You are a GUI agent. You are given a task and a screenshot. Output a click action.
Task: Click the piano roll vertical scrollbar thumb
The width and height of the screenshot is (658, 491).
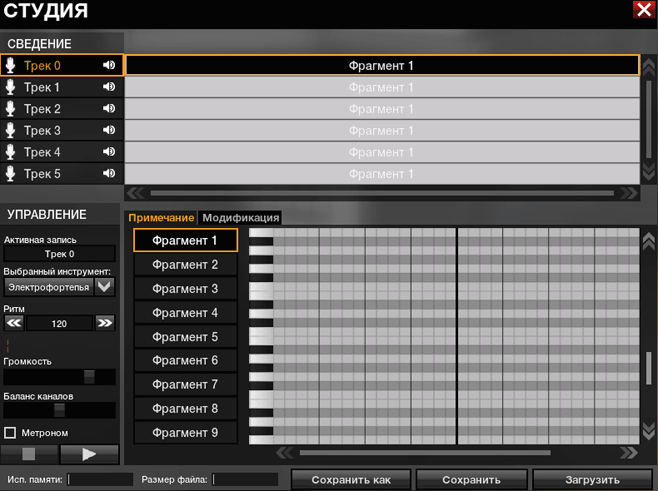(649, 368)
